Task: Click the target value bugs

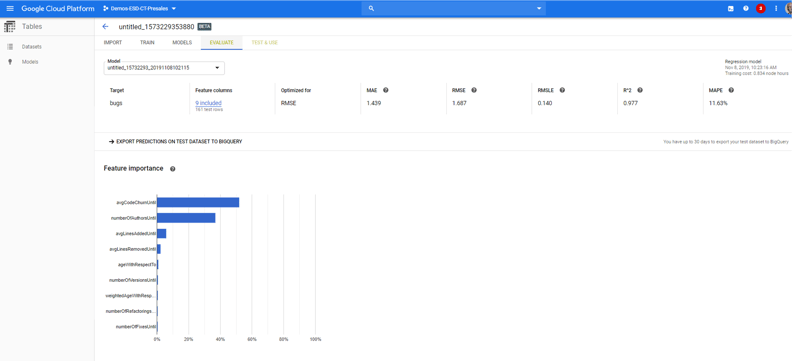Action: click(116, 103)
